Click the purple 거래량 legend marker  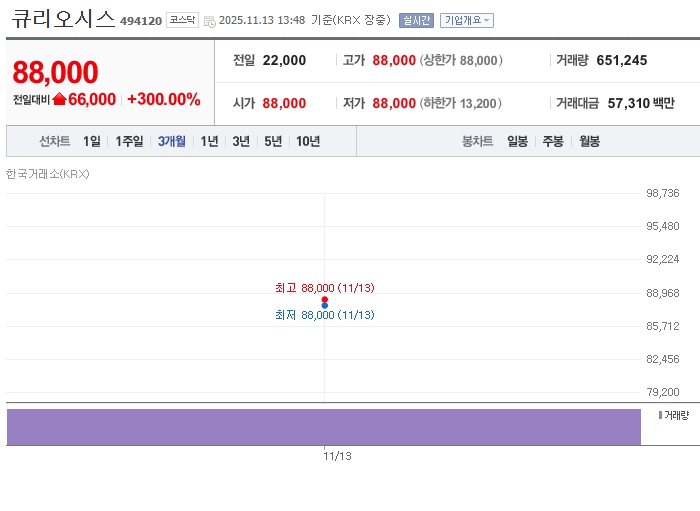coord(660,414)
